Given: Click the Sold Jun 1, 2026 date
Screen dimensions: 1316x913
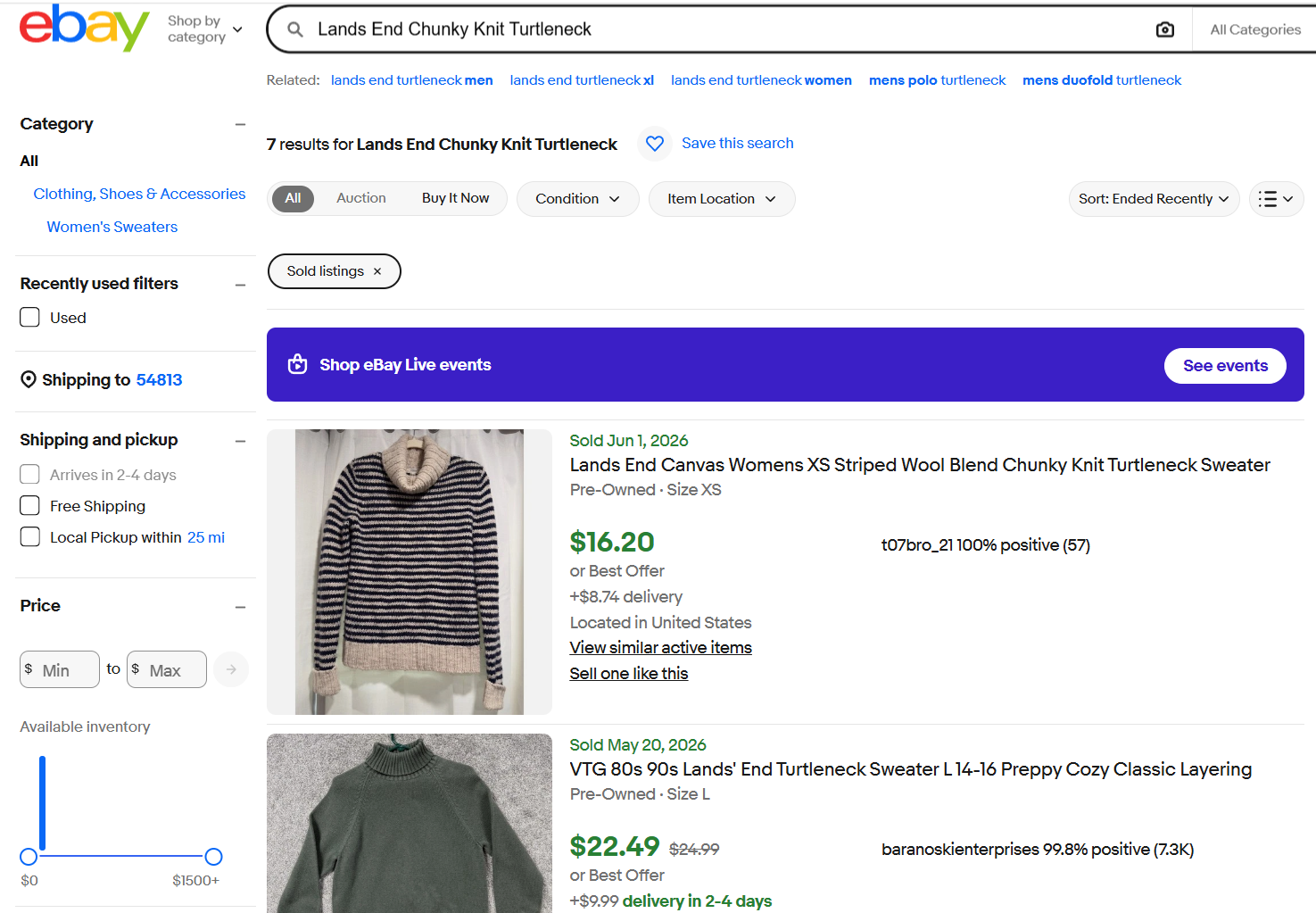Looking at the screenshot, I should [629, 441].
